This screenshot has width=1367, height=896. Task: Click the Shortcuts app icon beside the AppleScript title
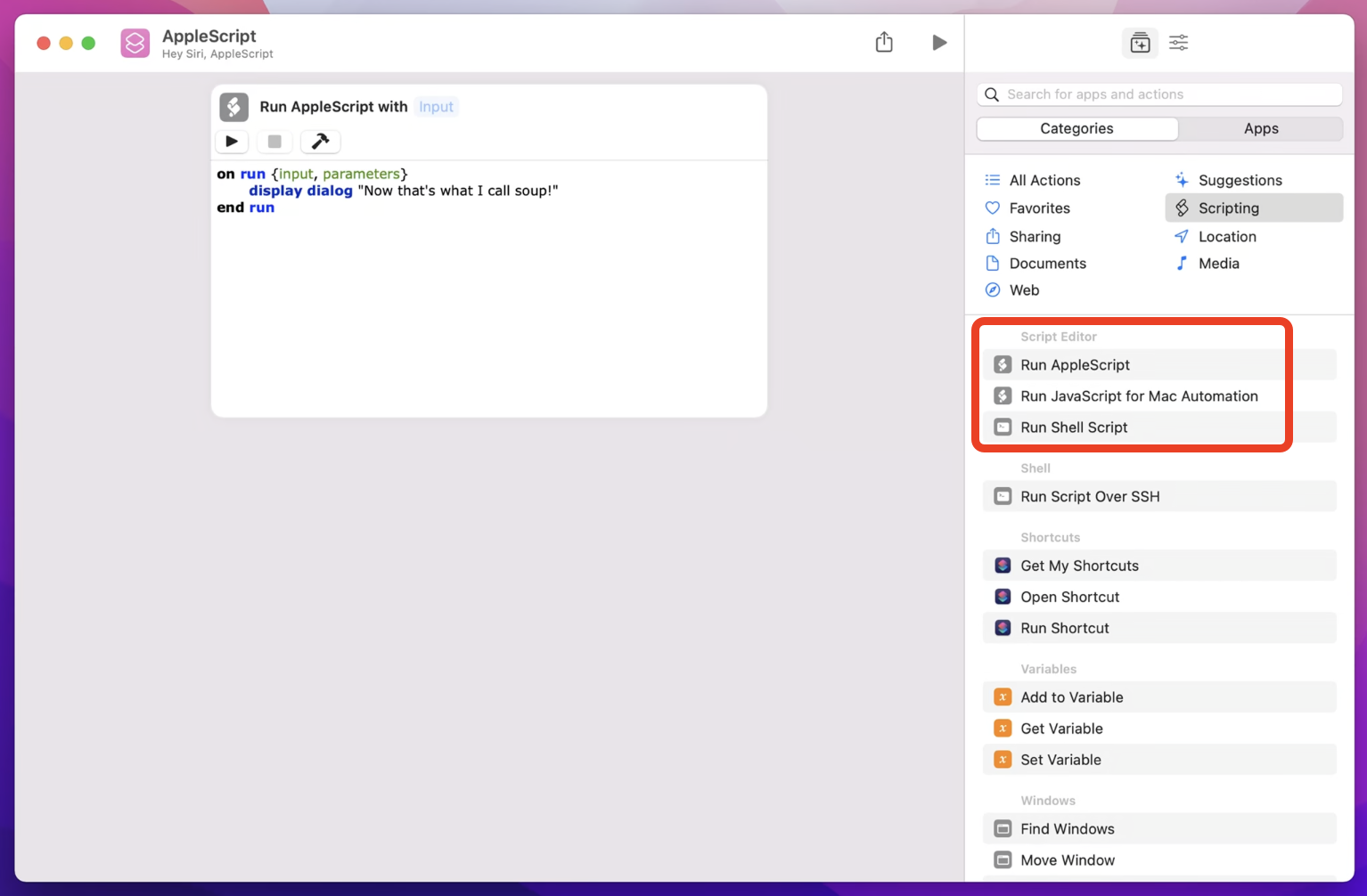[x=135, y=43]
